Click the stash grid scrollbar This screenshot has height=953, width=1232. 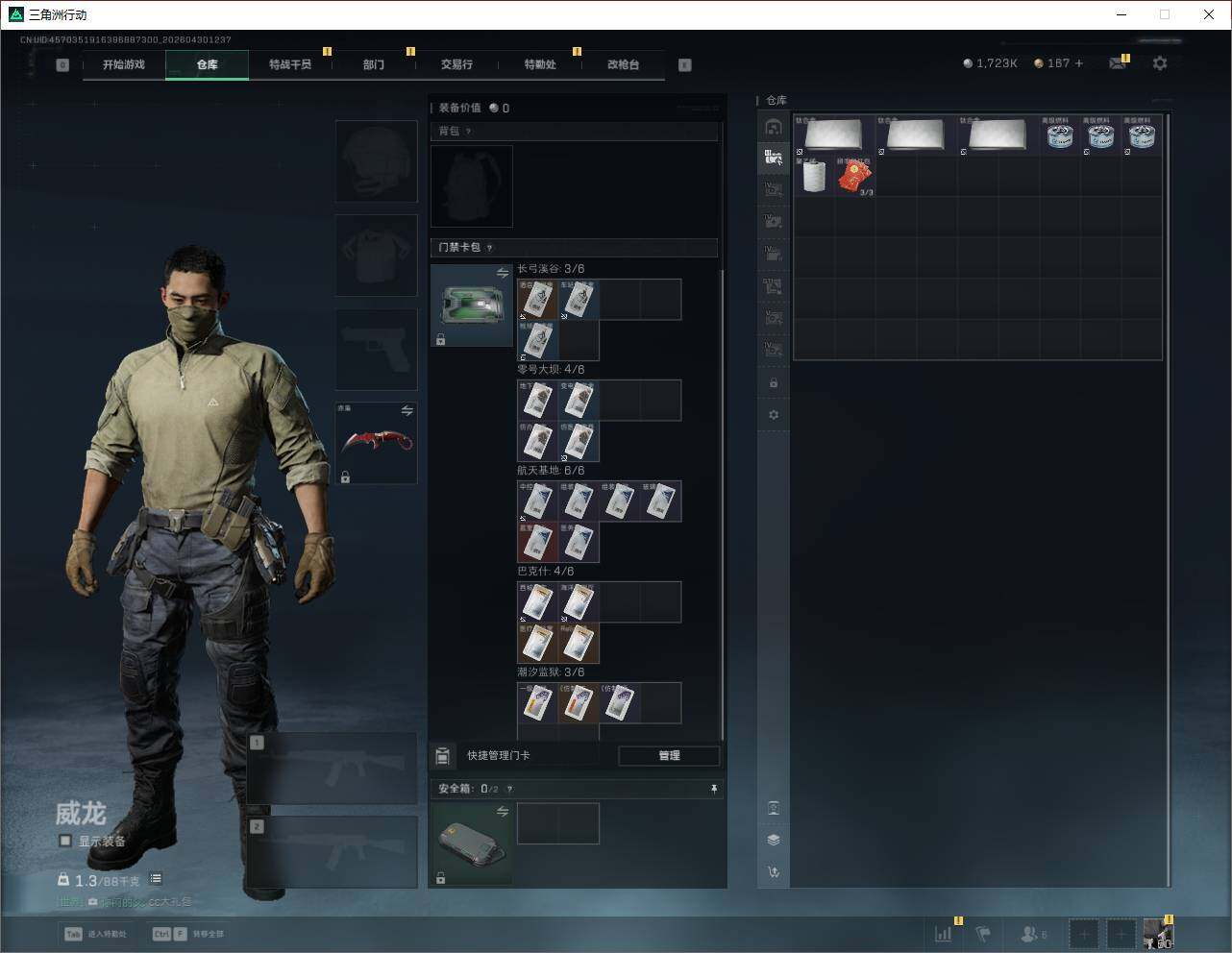(1169, 500)
